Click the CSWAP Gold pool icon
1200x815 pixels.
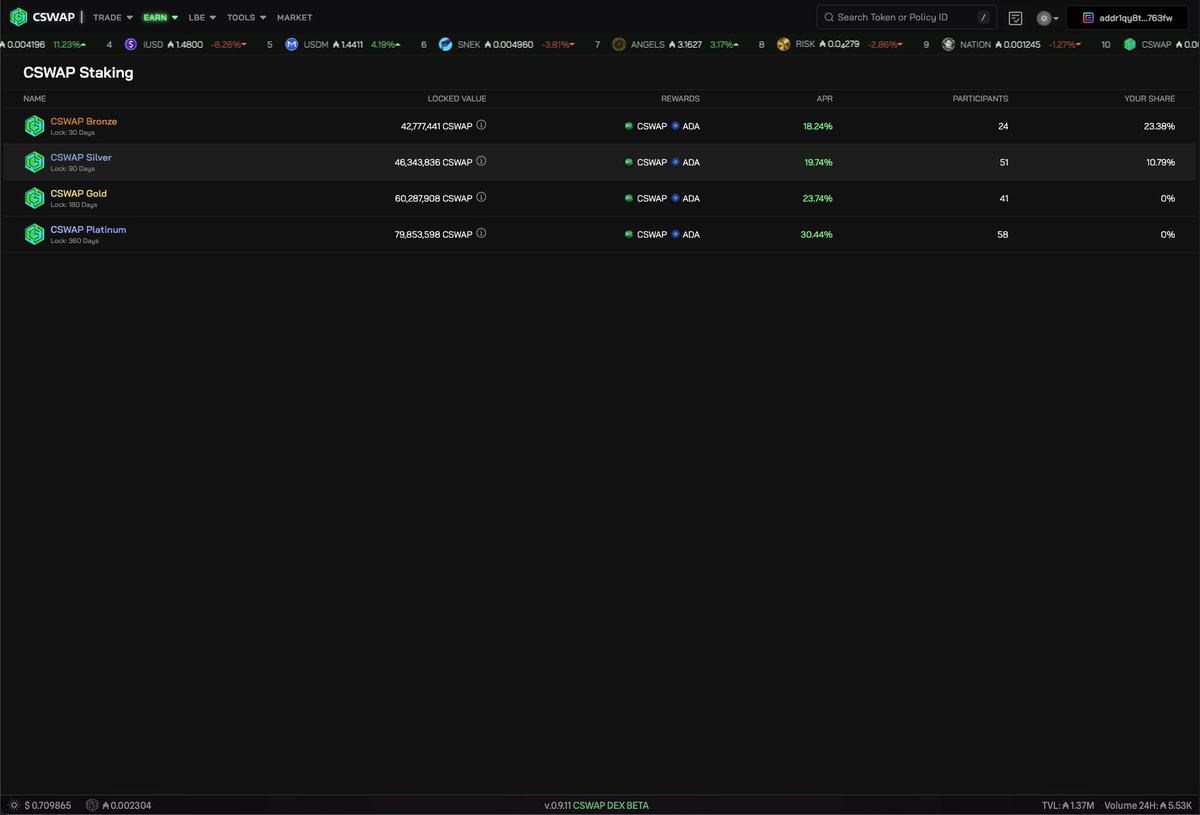[x=34, y=198]
